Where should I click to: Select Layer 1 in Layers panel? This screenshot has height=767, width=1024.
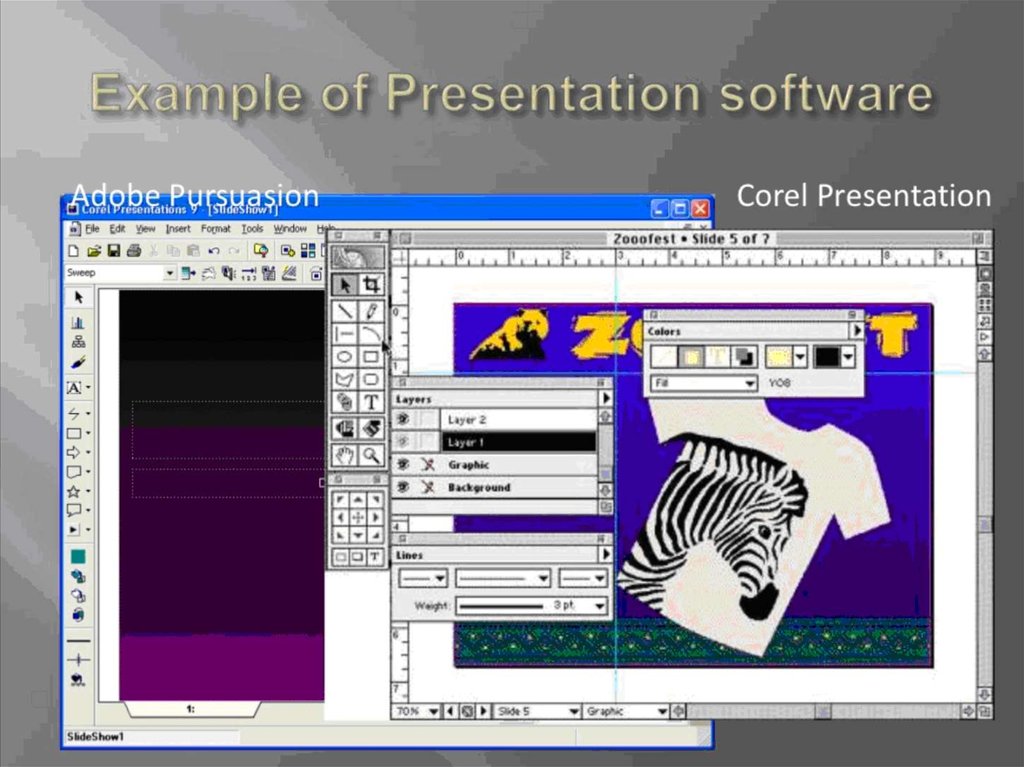point(518,442)
